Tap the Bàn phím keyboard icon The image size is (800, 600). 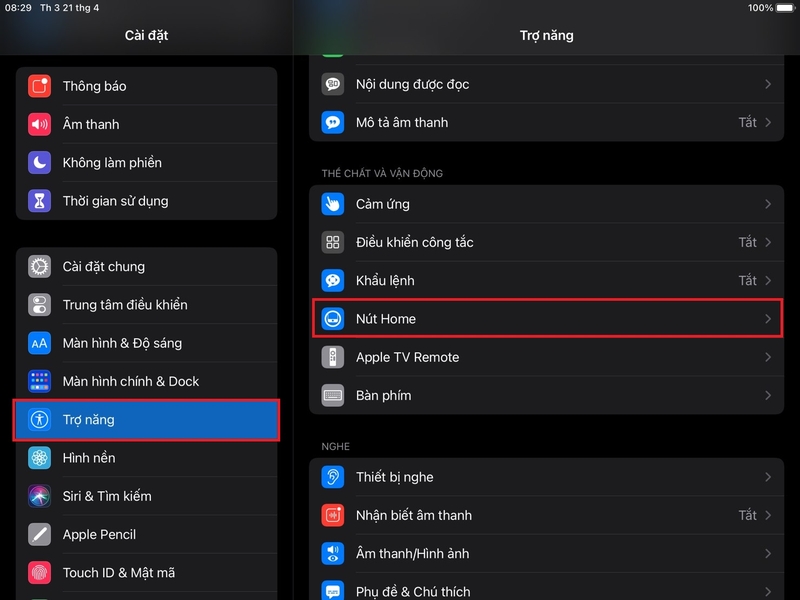pos(333,395)
